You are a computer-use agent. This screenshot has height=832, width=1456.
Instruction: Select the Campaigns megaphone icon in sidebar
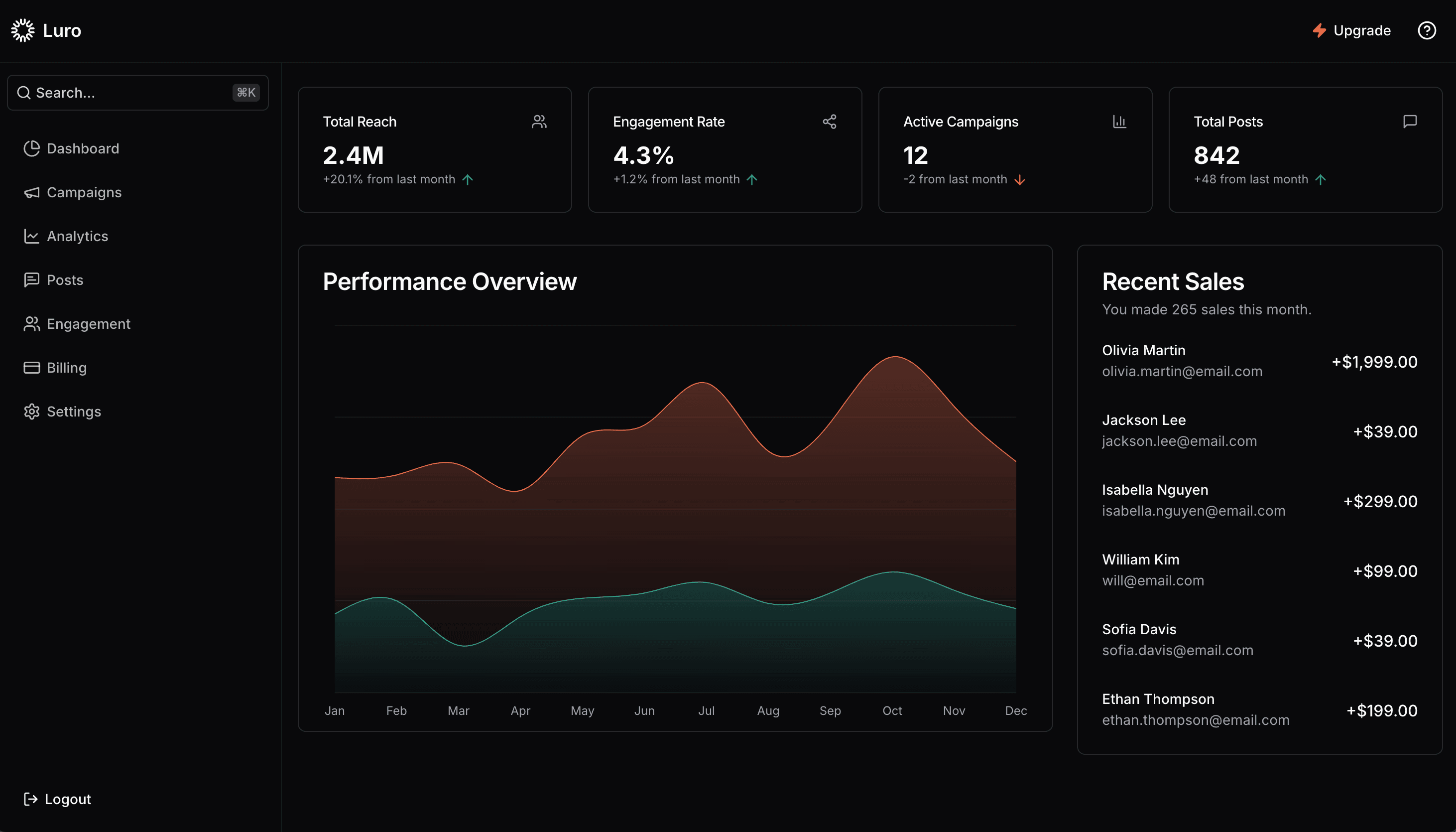coord(32,193)
